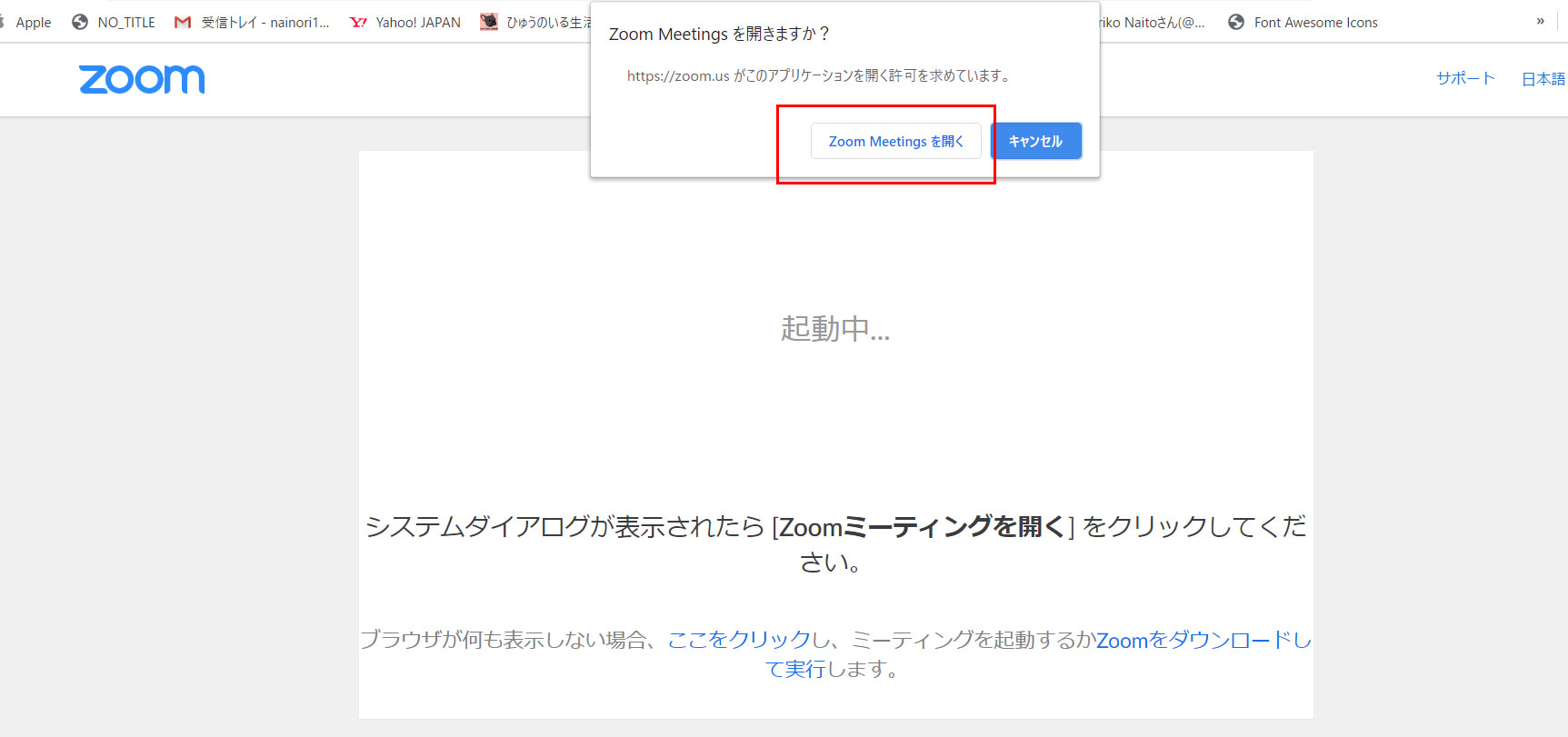Expand the bookmarks overflow chevron

click(1540, 21)
